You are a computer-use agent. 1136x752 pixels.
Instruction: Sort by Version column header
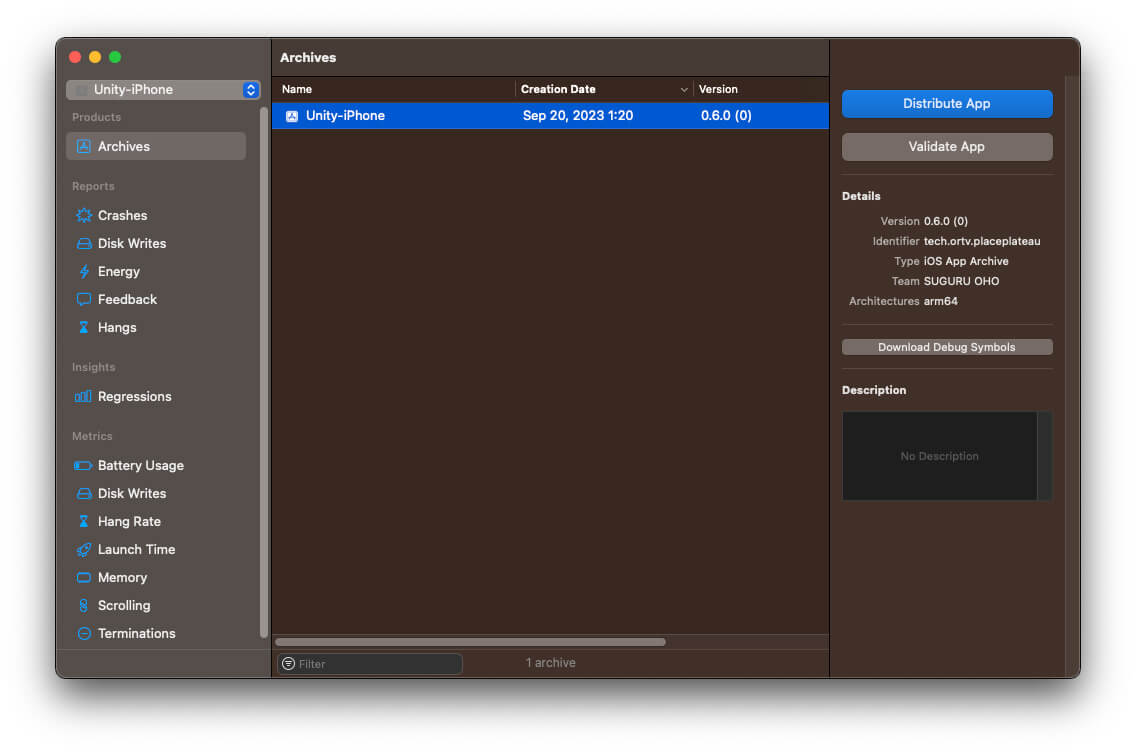pyautogui.click(x=761, y=89)
